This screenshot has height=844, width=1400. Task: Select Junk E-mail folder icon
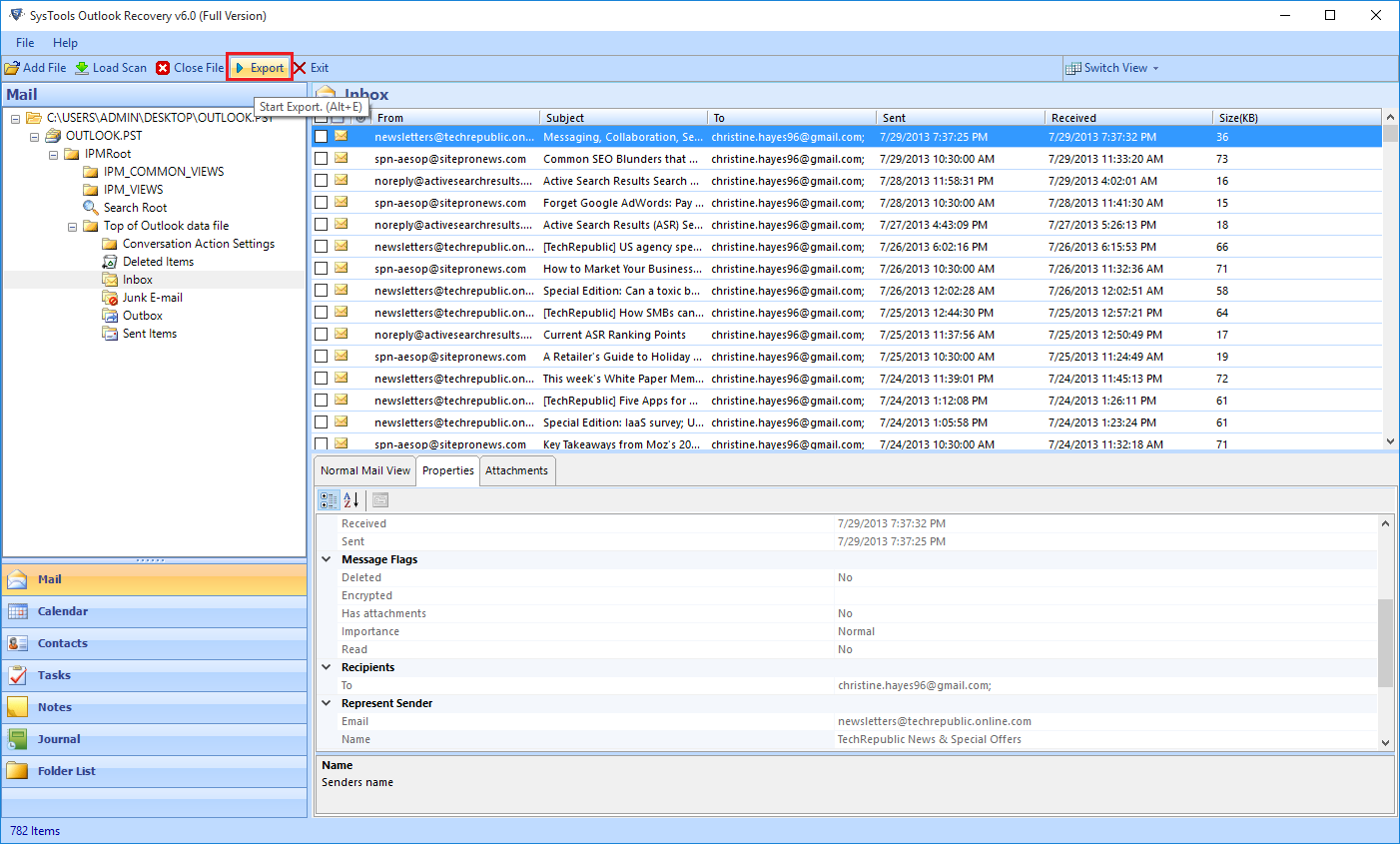click(x=110, y=298)
